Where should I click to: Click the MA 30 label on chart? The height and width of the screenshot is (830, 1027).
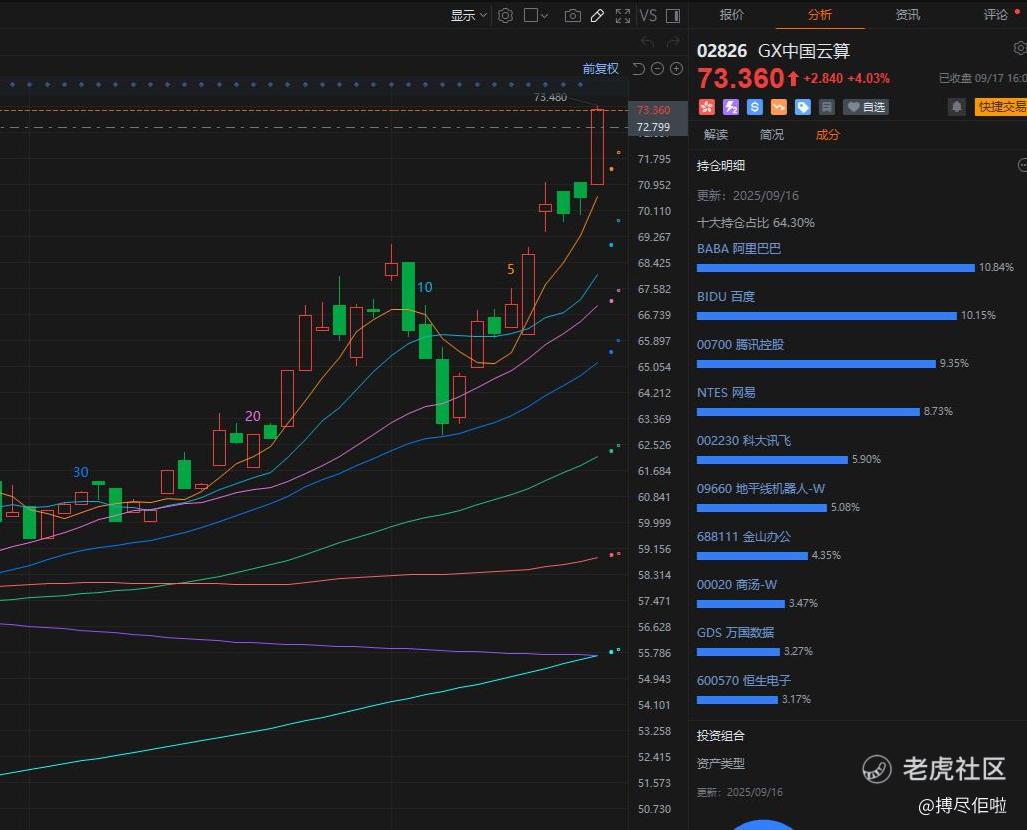[81, 472]
